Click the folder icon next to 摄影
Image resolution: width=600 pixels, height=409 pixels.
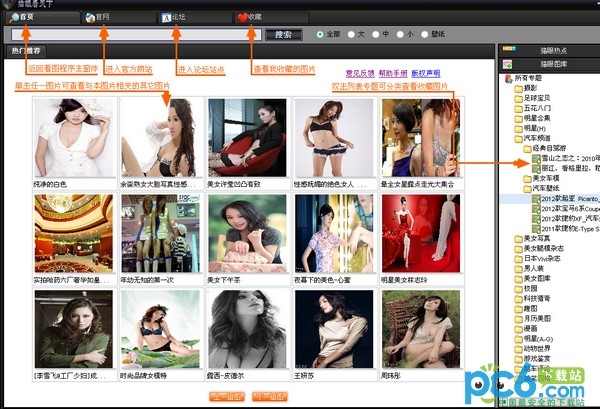pyautogui.click(x=518, y=89)
